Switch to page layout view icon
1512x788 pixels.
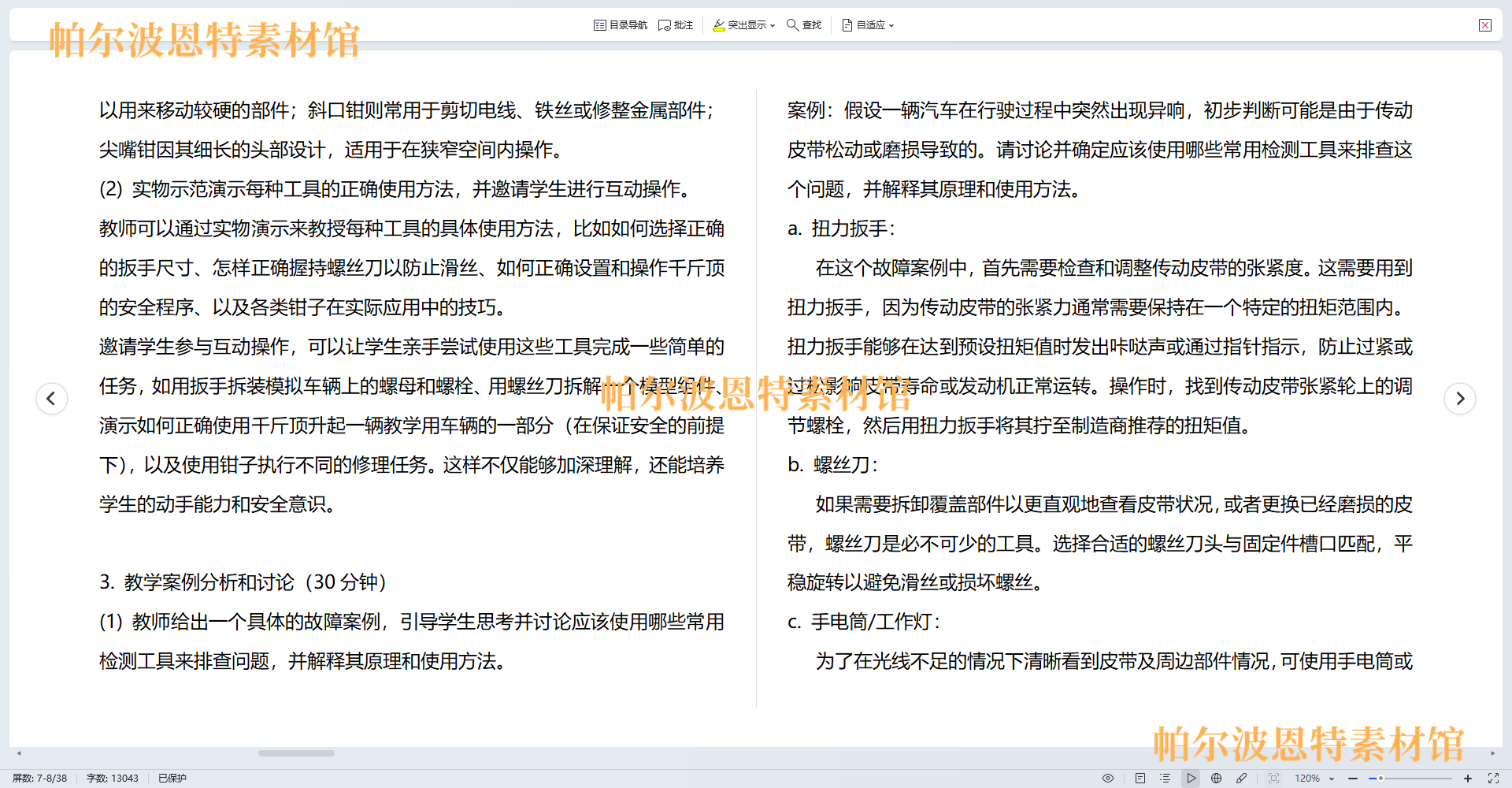[x=1140, y=778]
